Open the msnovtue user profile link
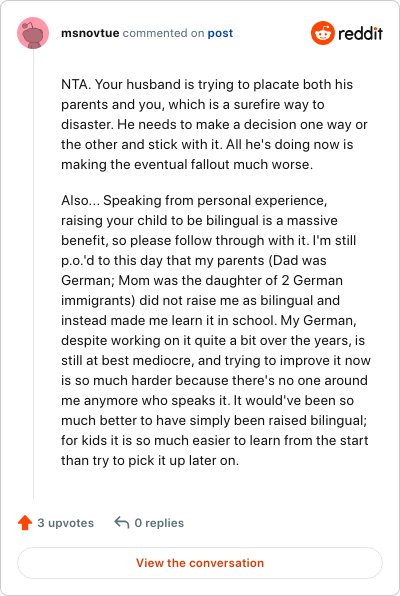 (90, 33)
